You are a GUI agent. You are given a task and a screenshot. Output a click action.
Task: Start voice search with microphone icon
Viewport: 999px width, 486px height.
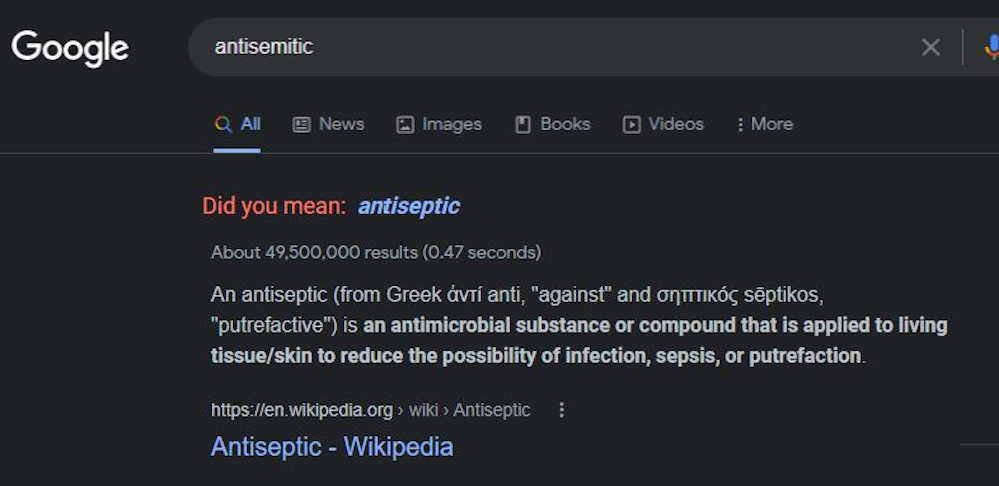[x=990, y=47]
